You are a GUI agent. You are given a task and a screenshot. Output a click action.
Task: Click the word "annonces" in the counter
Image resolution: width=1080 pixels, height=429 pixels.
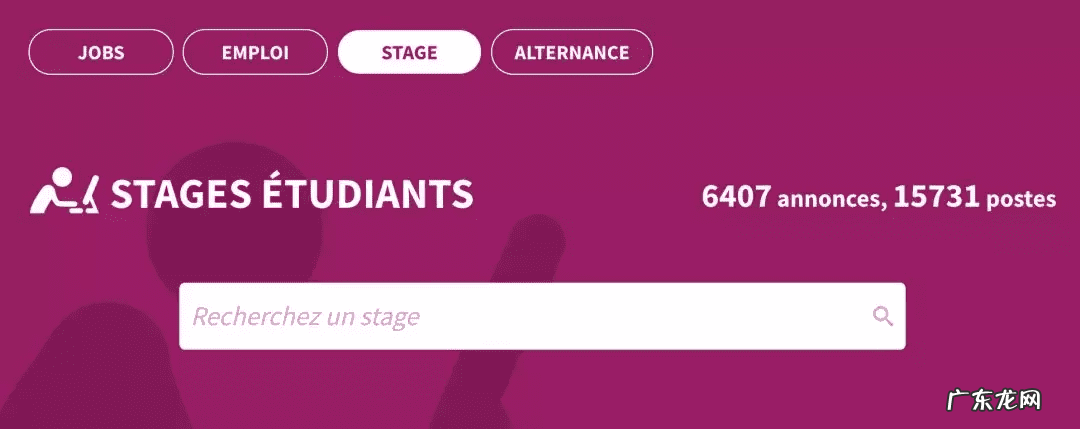(x=832, y=199)
